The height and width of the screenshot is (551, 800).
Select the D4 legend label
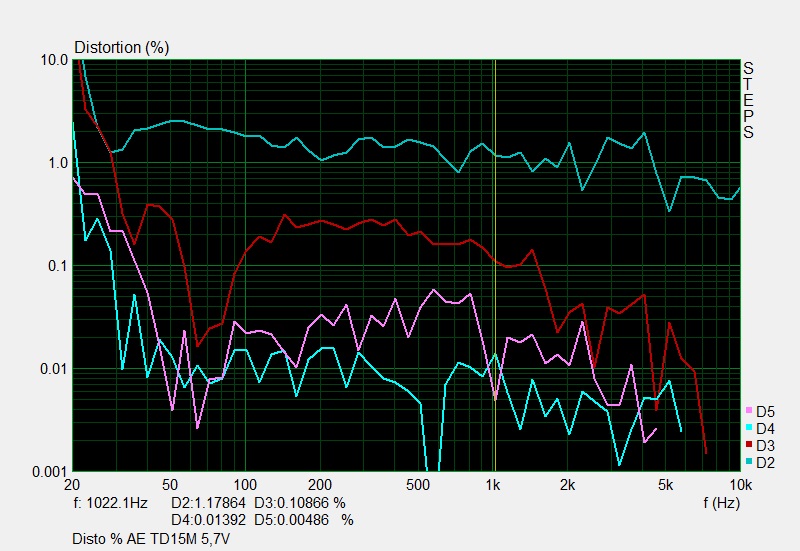tap(765, 429)
